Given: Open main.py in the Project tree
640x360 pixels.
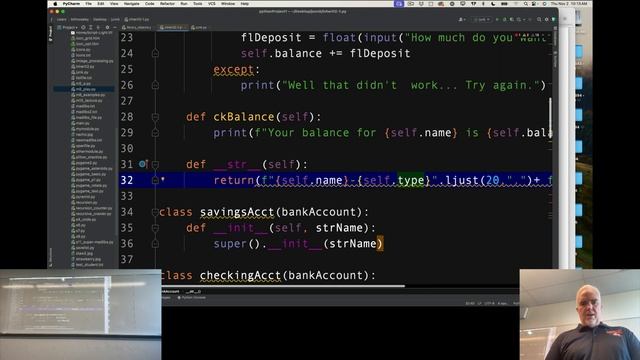Looking at the screenshot, I should pyautogui.click(x=83, y=123).
